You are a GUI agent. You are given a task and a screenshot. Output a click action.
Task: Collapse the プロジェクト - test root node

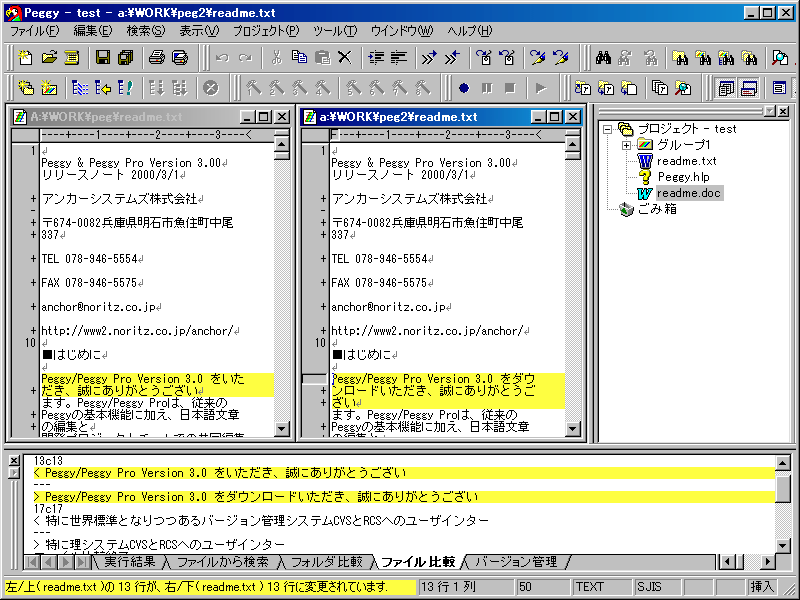(607, 129)
